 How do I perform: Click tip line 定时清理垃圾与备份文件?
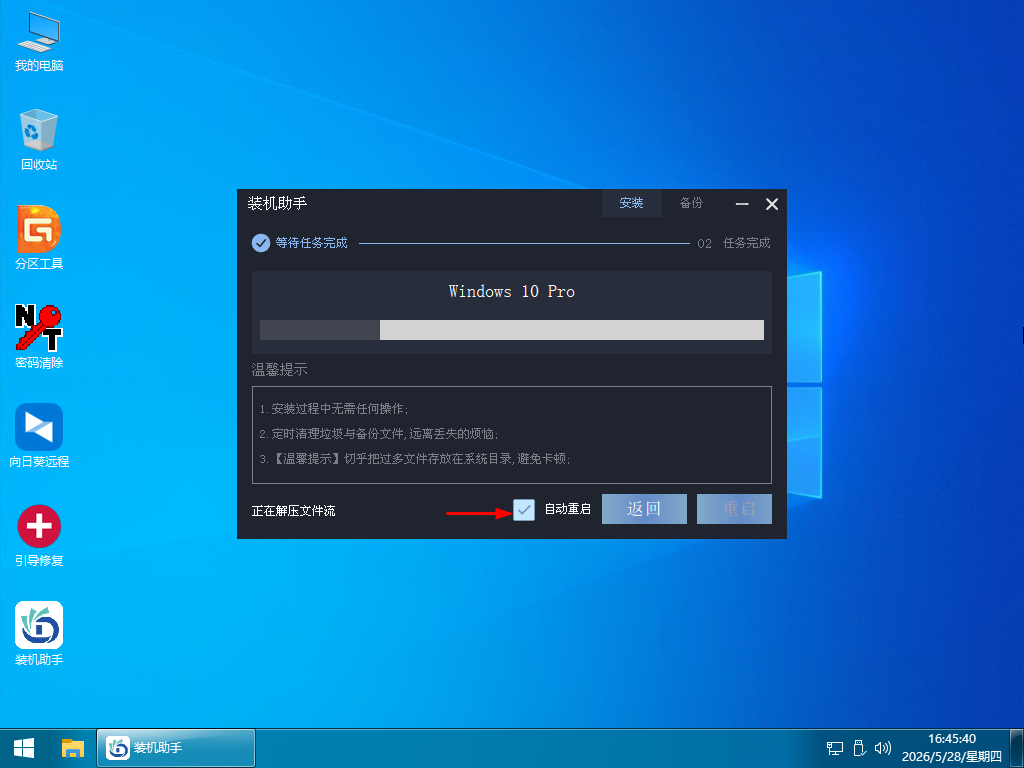click(379, 434)
